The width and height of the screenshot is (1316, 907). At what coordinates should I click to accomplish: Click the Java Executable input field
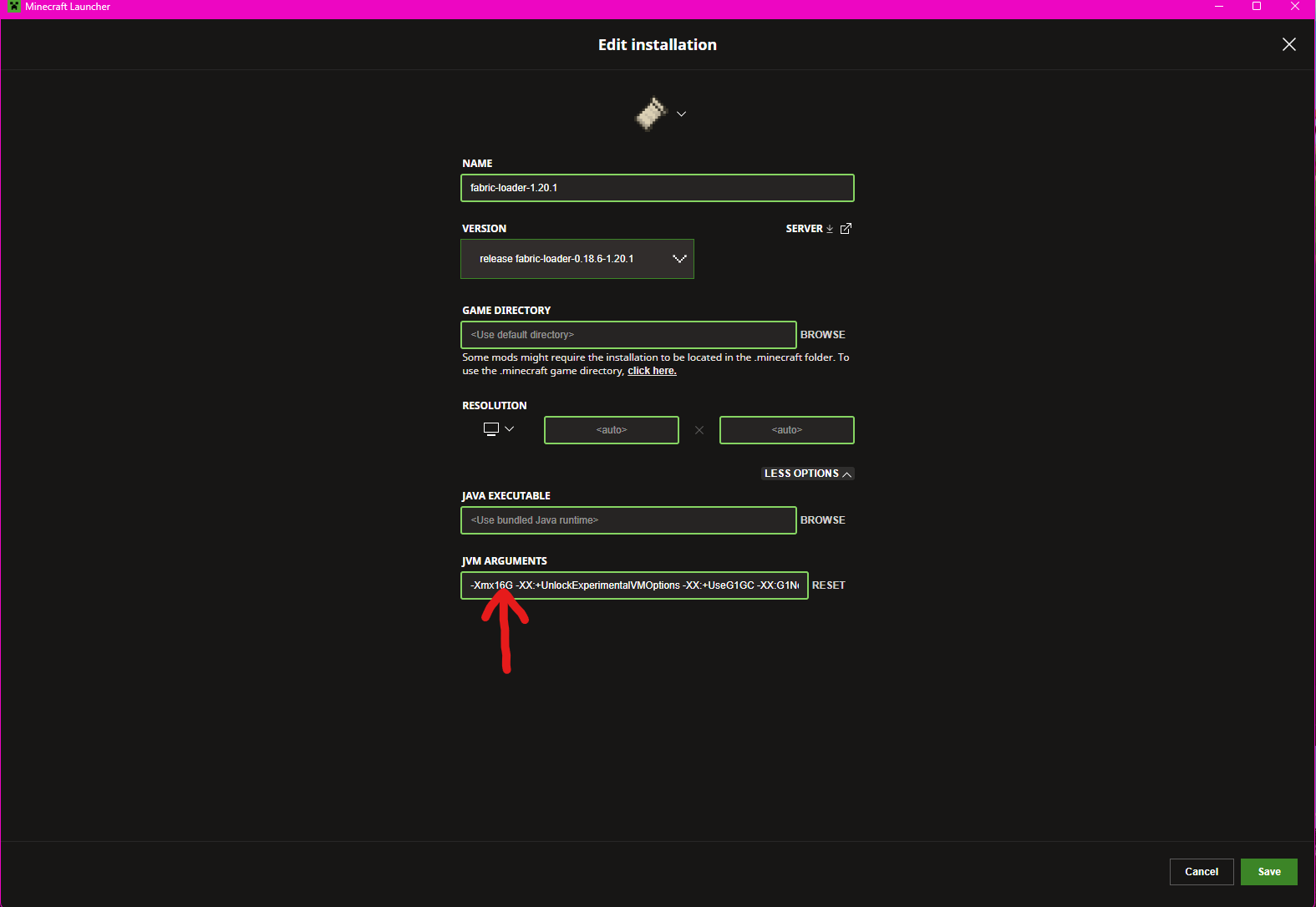point(628,520)
